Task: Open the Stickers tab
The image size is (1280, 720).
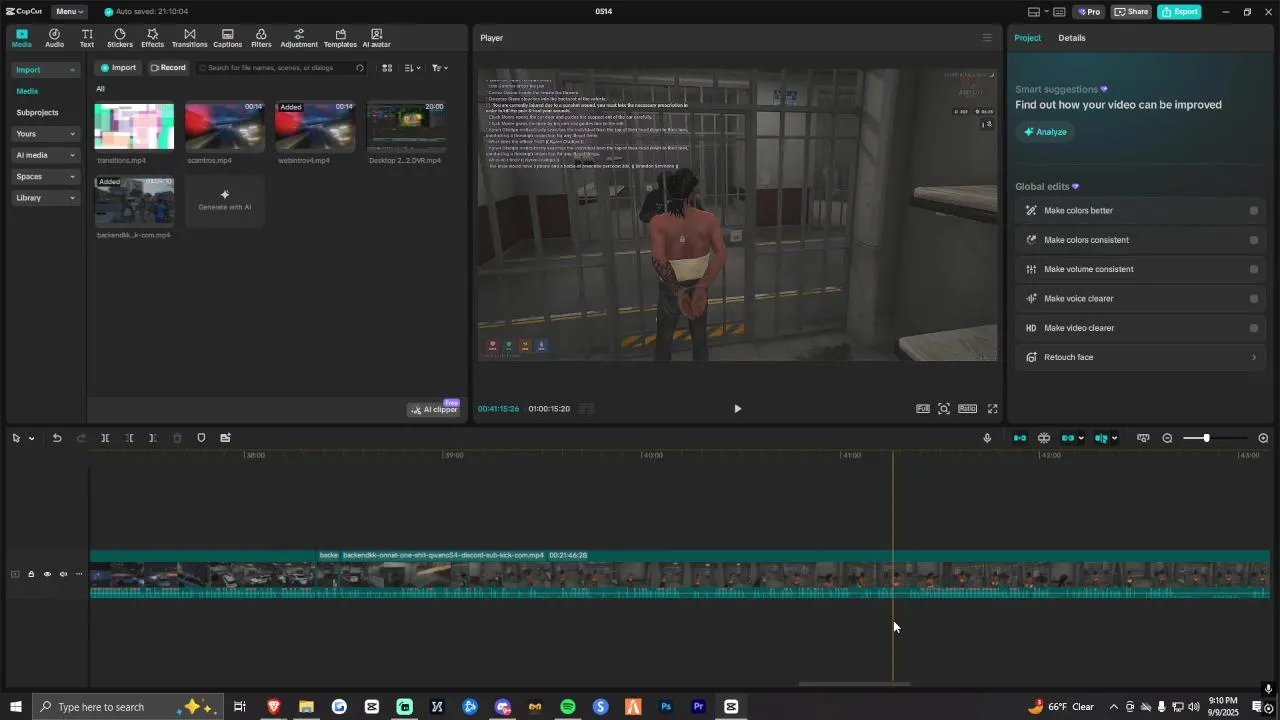Action: pyautogui.click(x=120, y=38)
